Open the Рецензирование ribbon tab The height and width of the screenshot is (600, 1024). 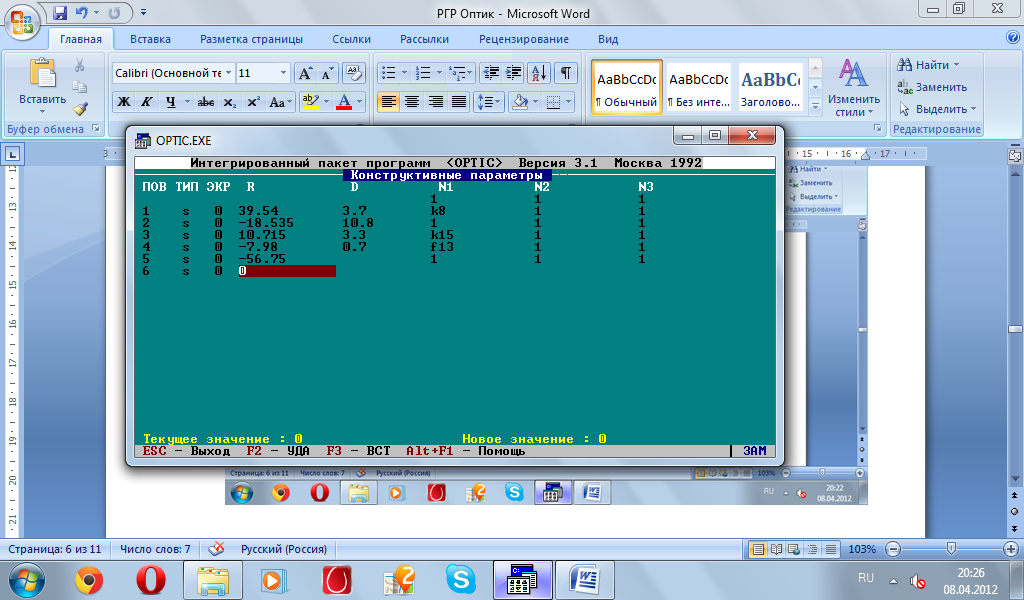[524, 39]
